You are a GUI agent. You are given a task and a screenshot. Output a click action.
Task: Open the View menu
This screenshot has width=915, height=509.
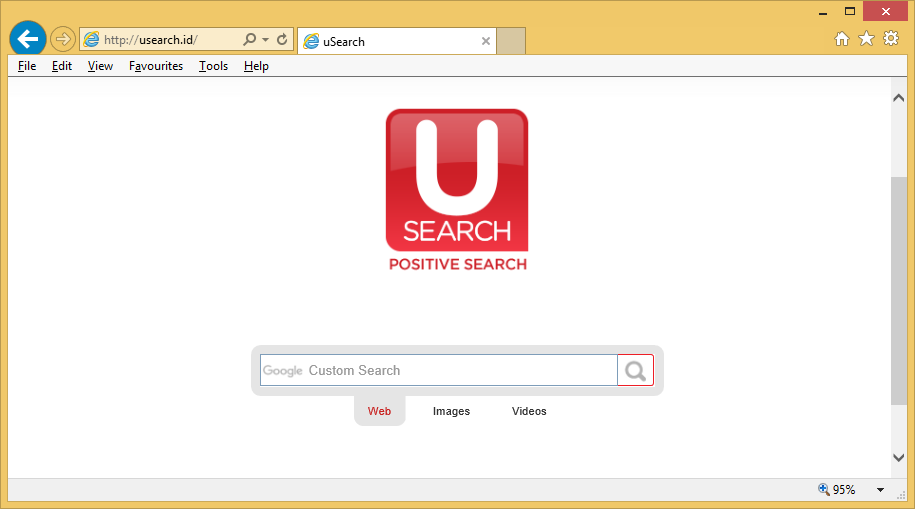coord(100,66)
